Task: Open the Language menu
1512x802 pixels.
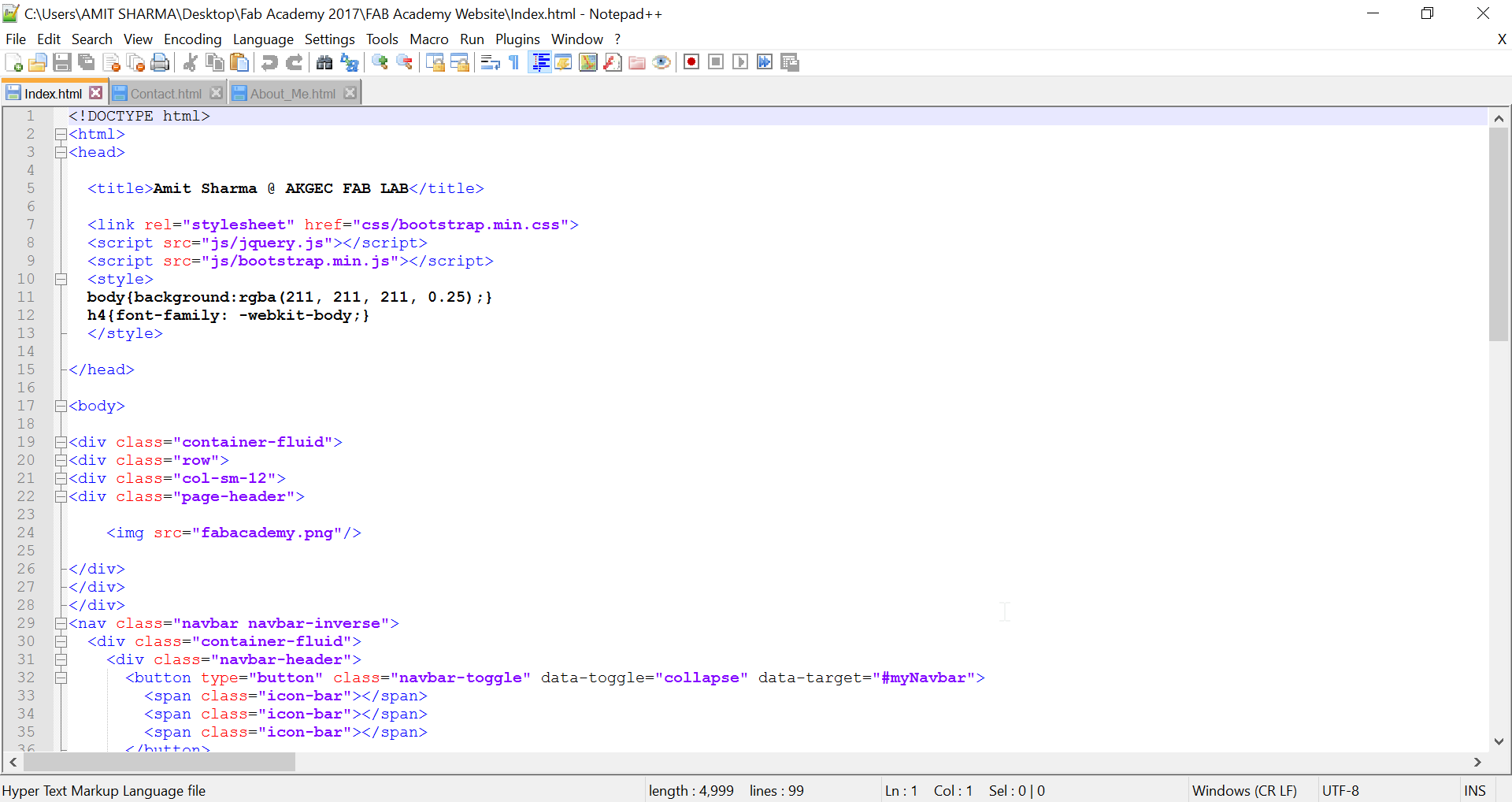Action: (263, 39)
